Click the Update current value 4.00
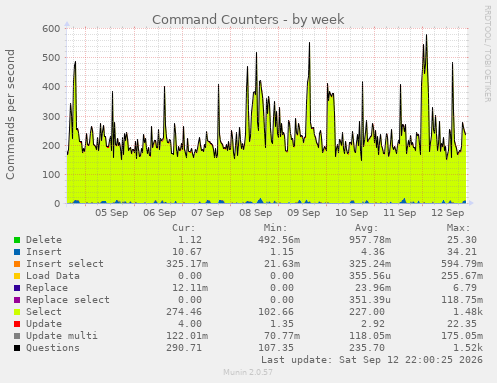The width and height of the screenshot is (497, 383). coord(190,324)
